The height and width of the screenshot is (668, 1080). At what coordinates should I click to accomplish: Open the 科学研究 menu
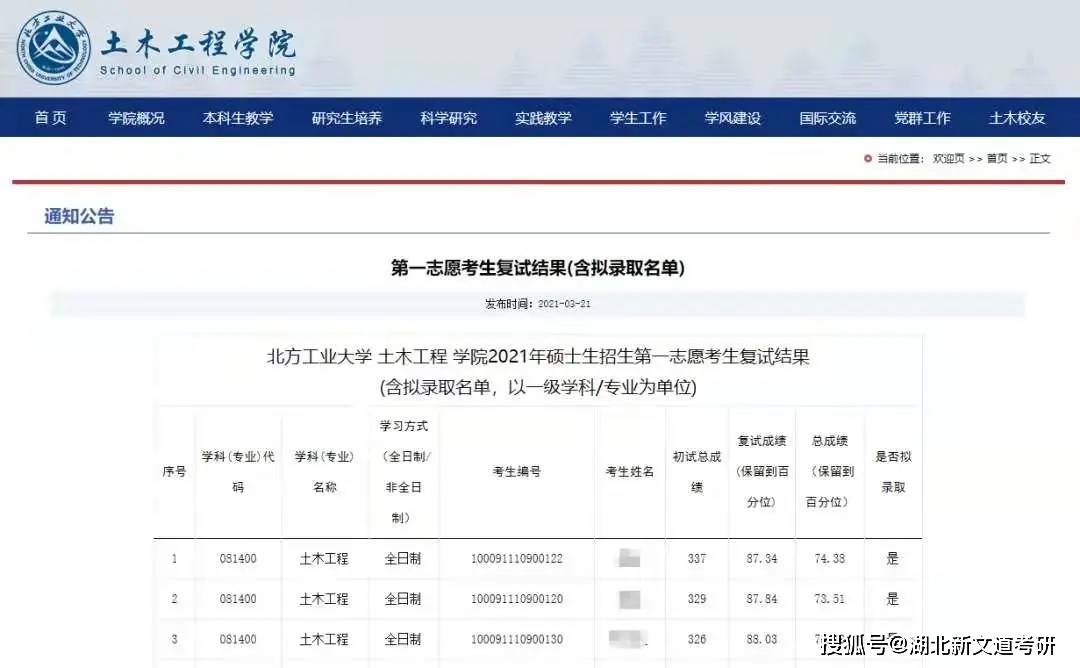click(x=449, y=118)
